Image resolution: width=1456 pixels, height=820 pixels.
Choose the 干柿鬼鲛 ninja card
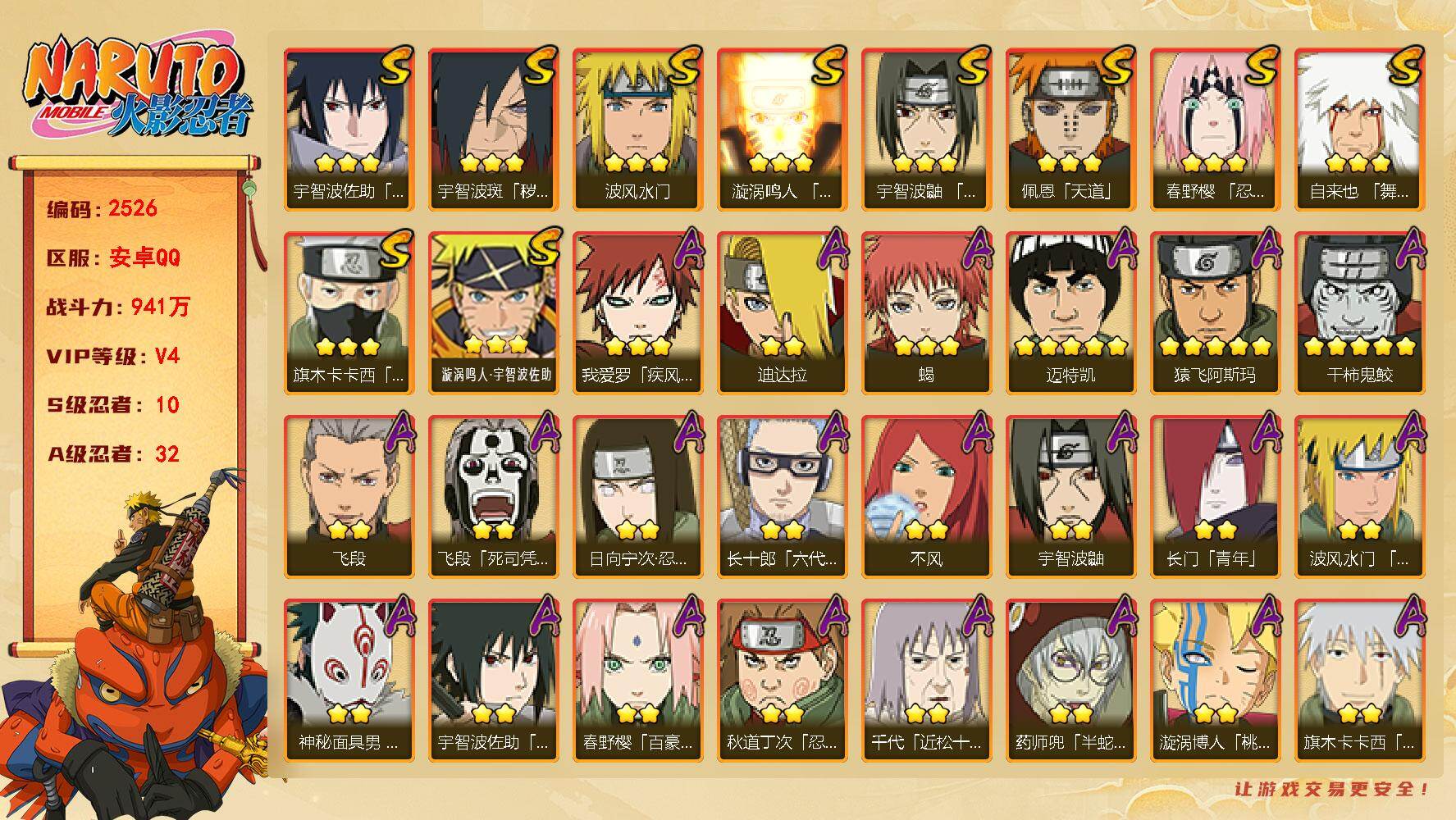tap(1359, 313)
